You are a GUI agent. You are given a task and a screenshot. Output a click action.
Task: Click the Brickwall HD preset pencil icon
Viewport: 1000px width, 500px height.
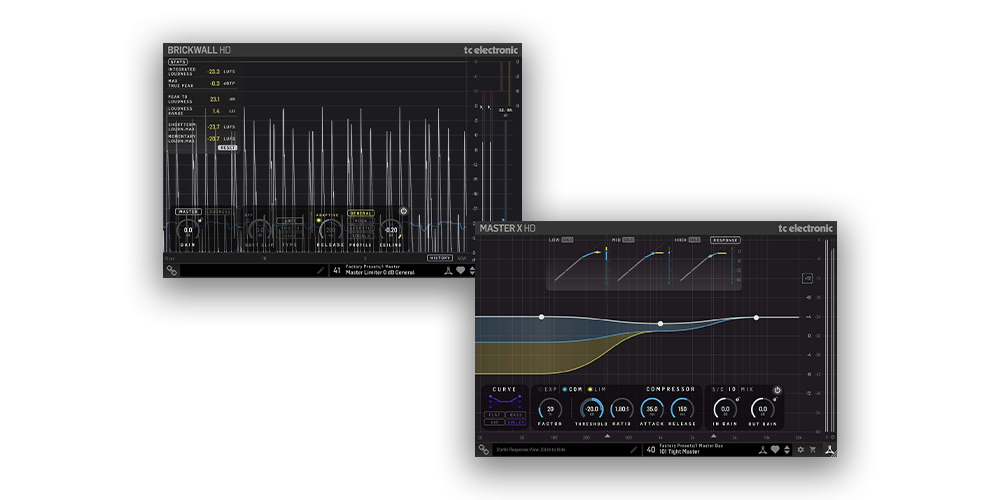(x=321, y=270)
